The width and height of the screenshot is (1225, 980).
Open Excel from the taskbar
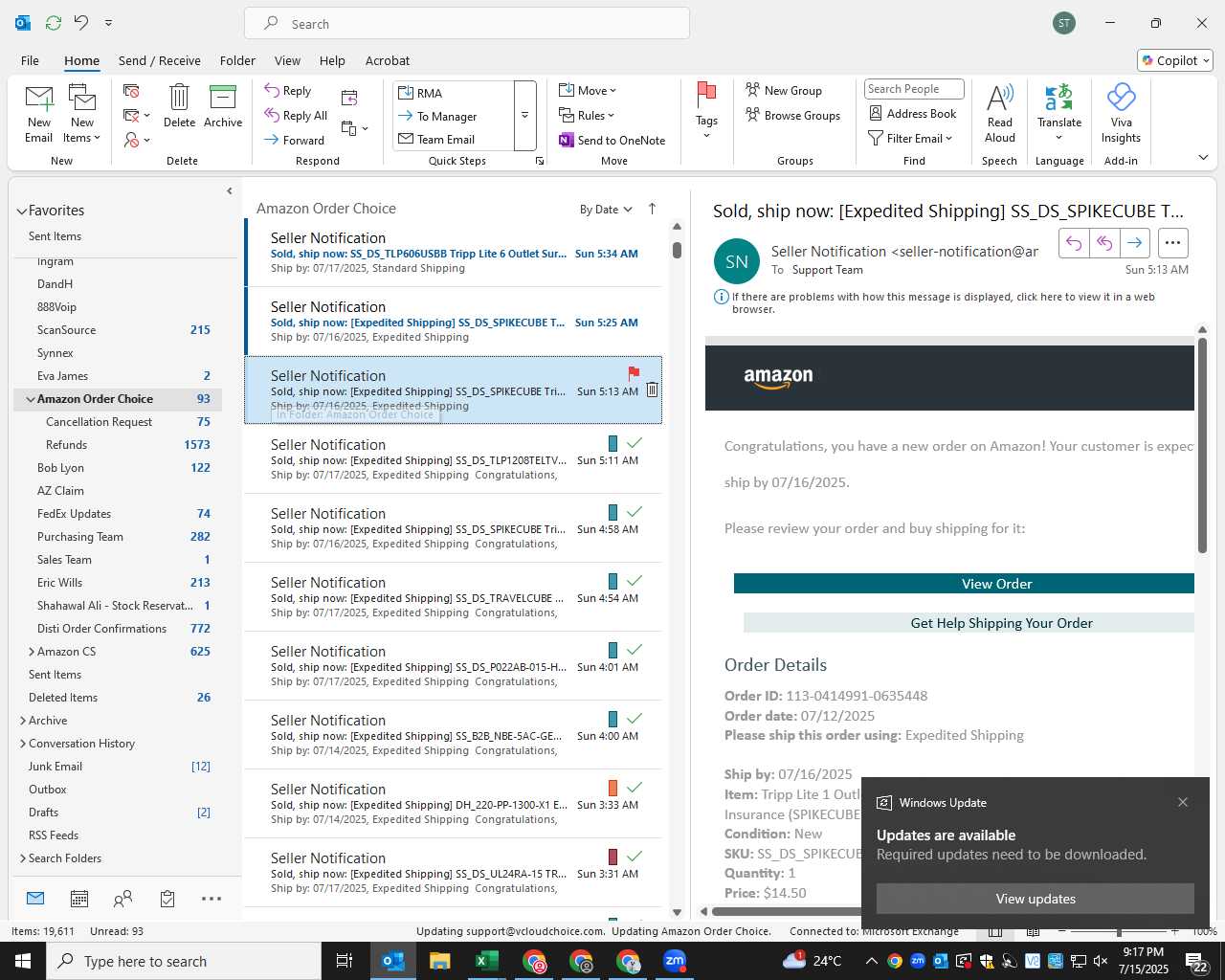tap(486, 961)
